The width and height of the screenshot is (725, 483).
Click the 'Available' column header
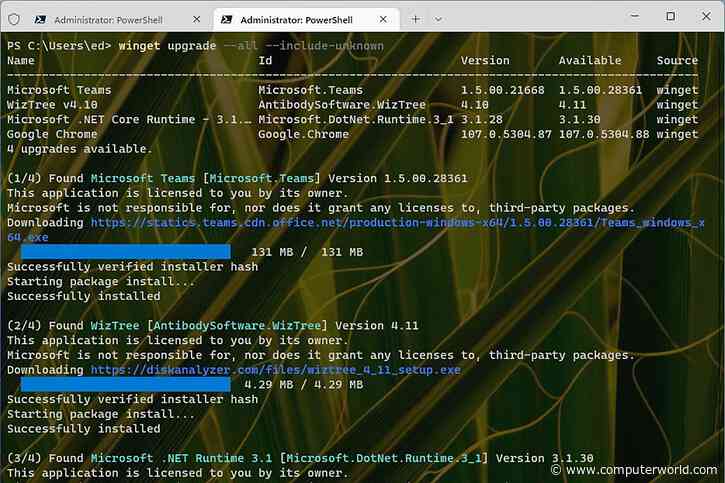[x=590, y=61]
